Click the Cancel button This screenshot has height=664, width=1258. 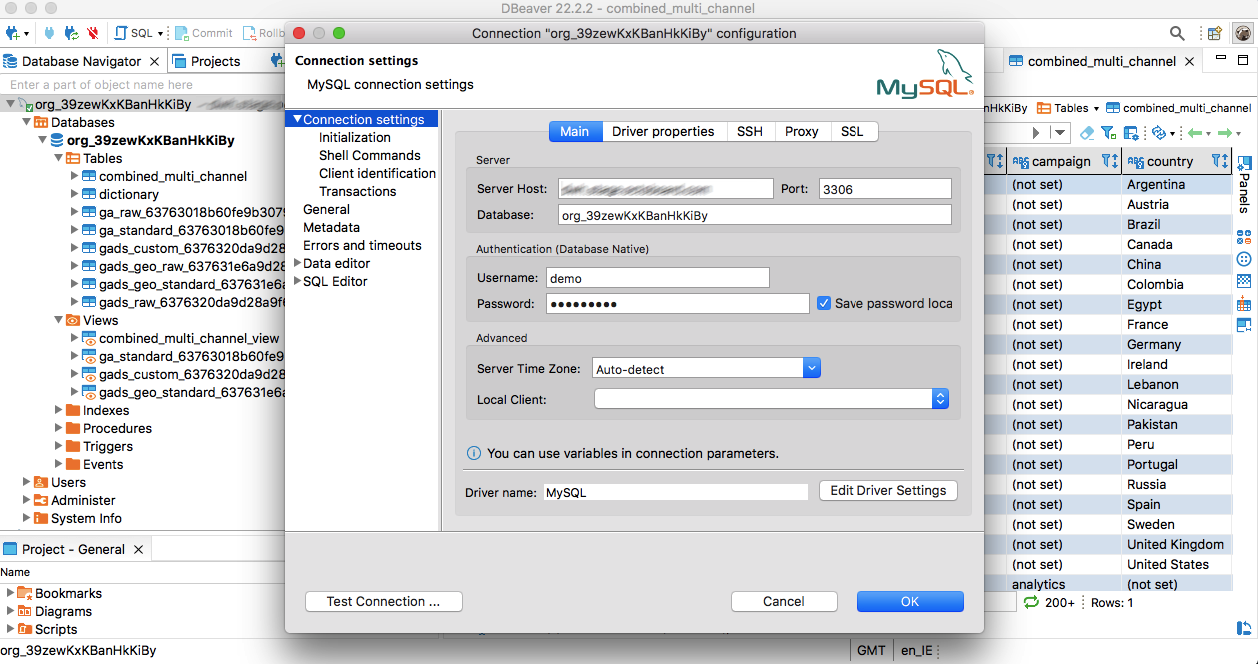784,601
